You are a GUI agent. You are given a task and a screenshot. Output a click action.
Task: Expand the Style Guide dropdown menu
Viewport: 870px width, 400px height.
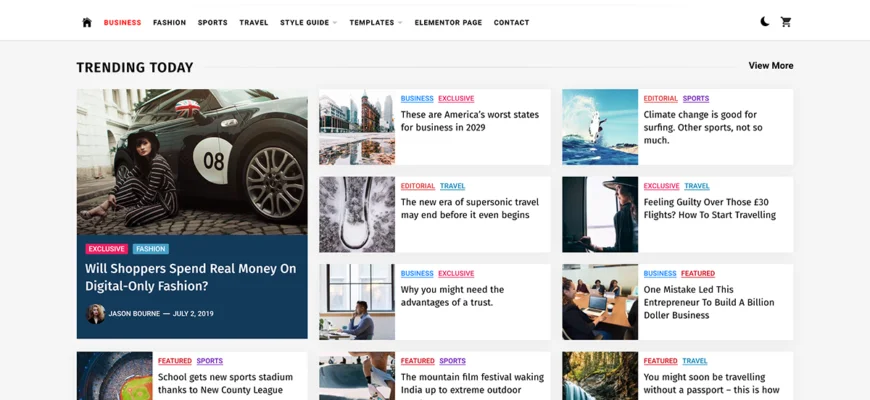308,22
